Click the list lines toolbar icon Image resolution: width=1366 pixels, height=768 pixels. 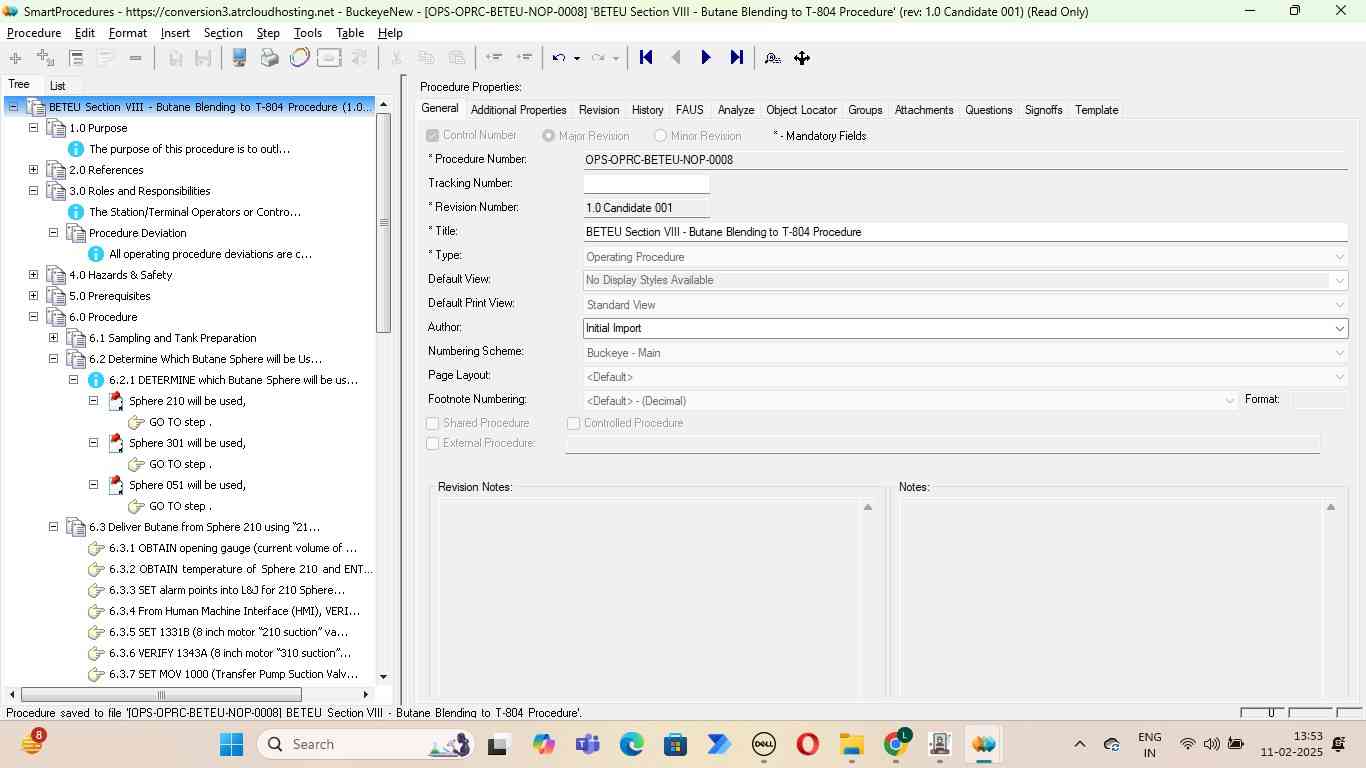coord(76,58)
